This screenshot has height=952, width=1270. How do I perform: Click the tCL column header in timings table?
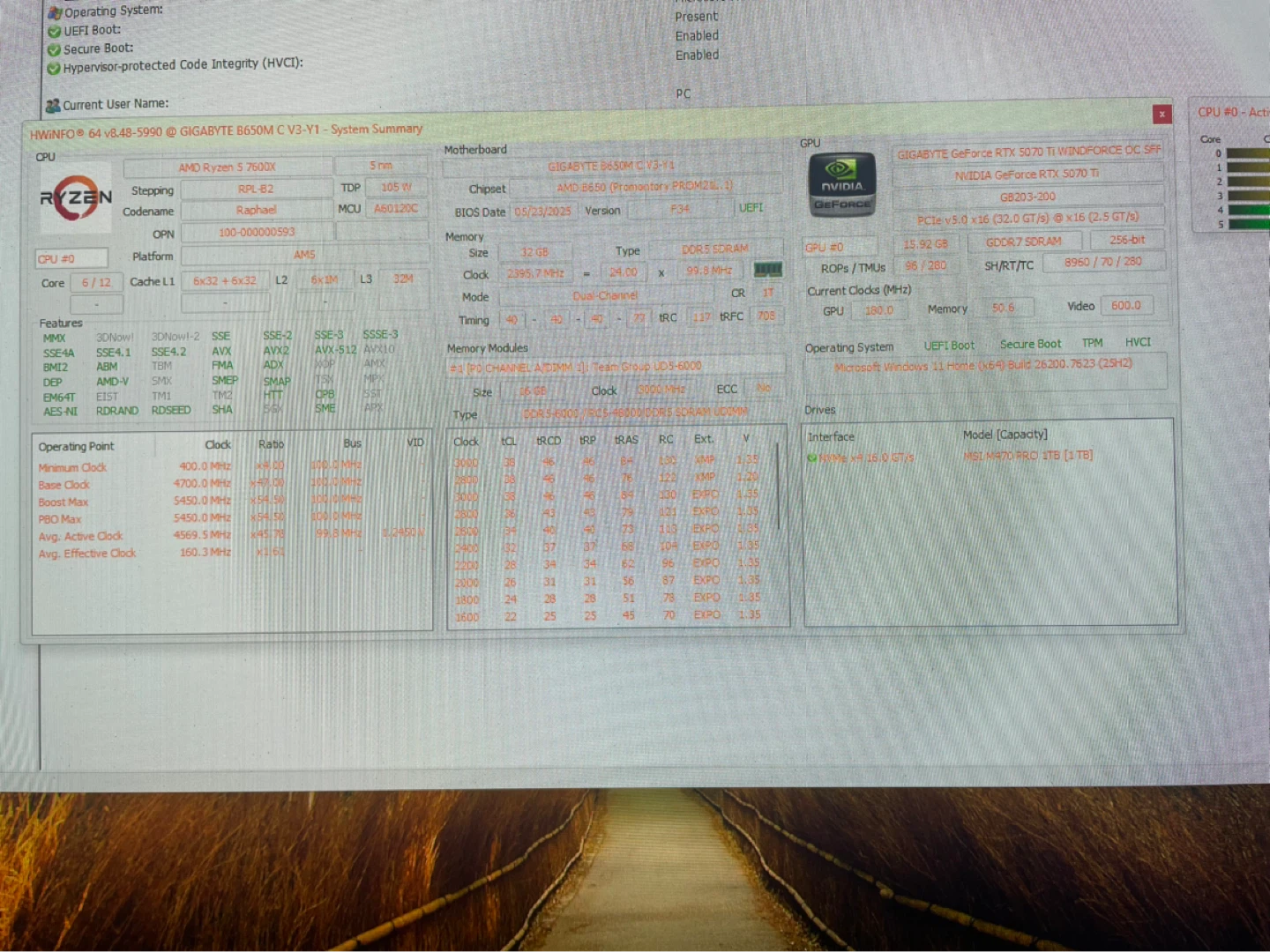coord(509,442)
